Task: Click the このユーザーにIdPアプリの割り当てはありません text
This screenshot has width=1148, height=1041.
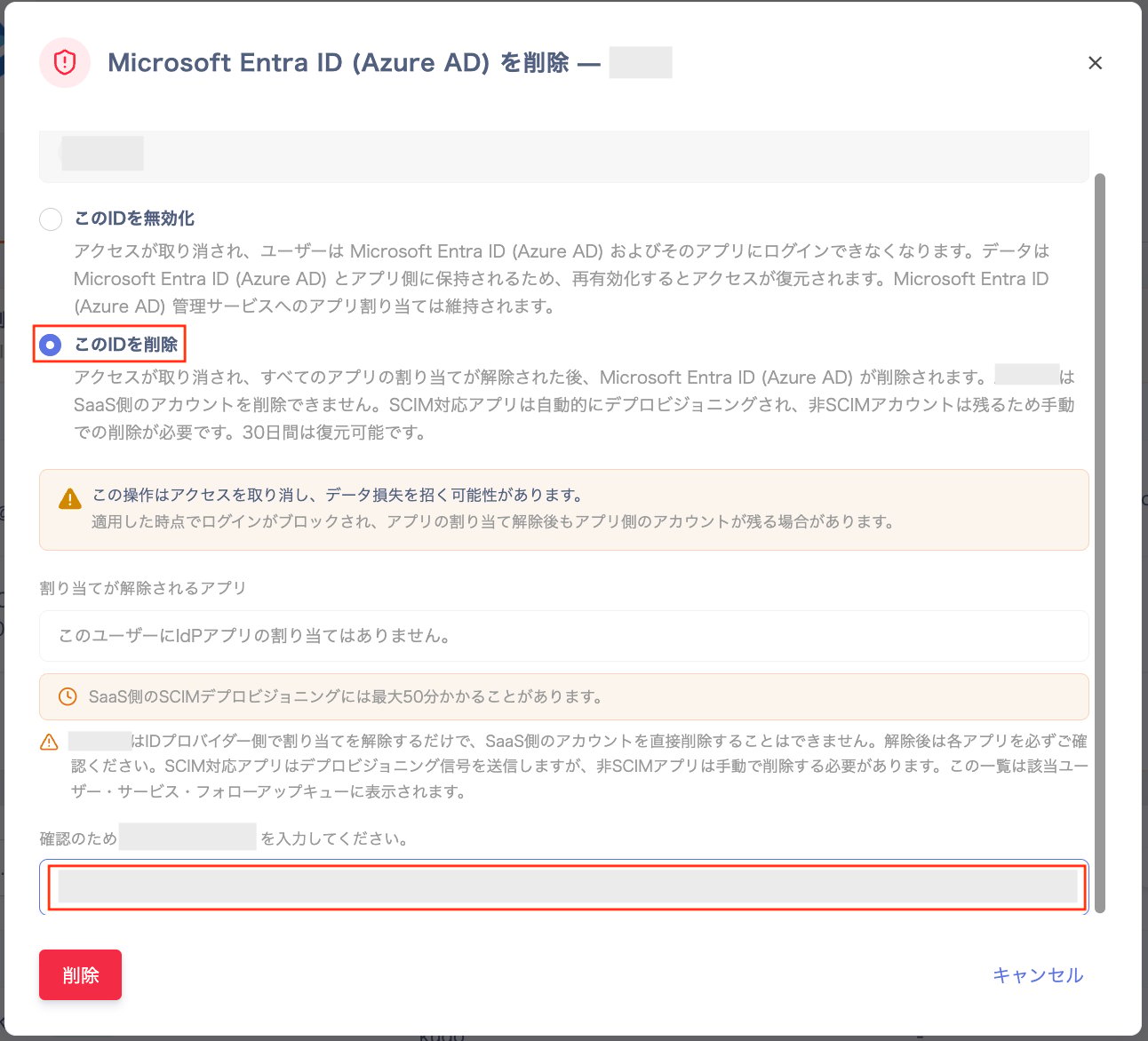Action: (256, 636)
